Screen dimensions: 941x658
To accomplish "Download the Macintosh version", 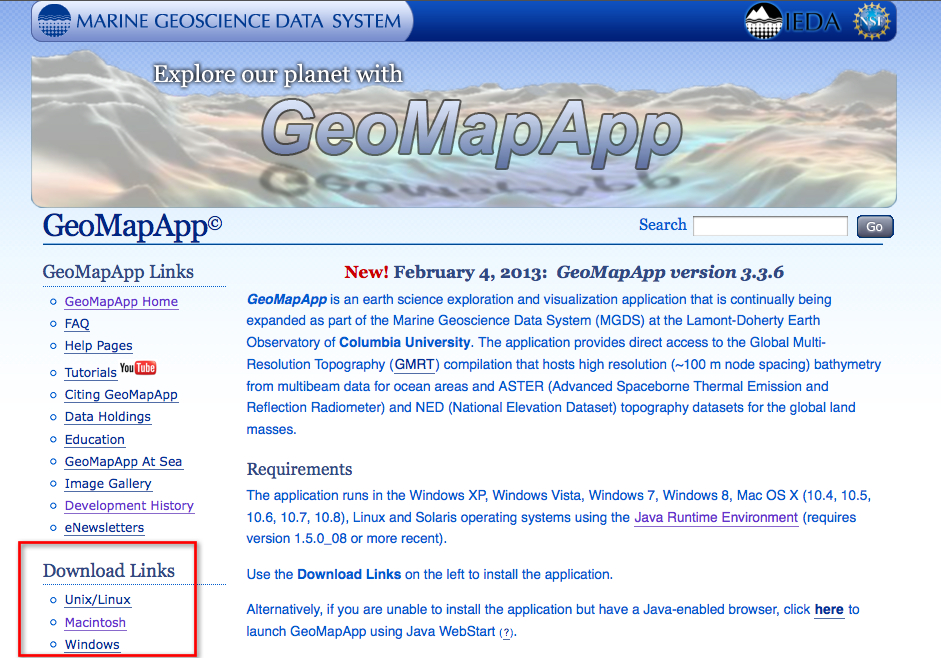I will (95, 622).
